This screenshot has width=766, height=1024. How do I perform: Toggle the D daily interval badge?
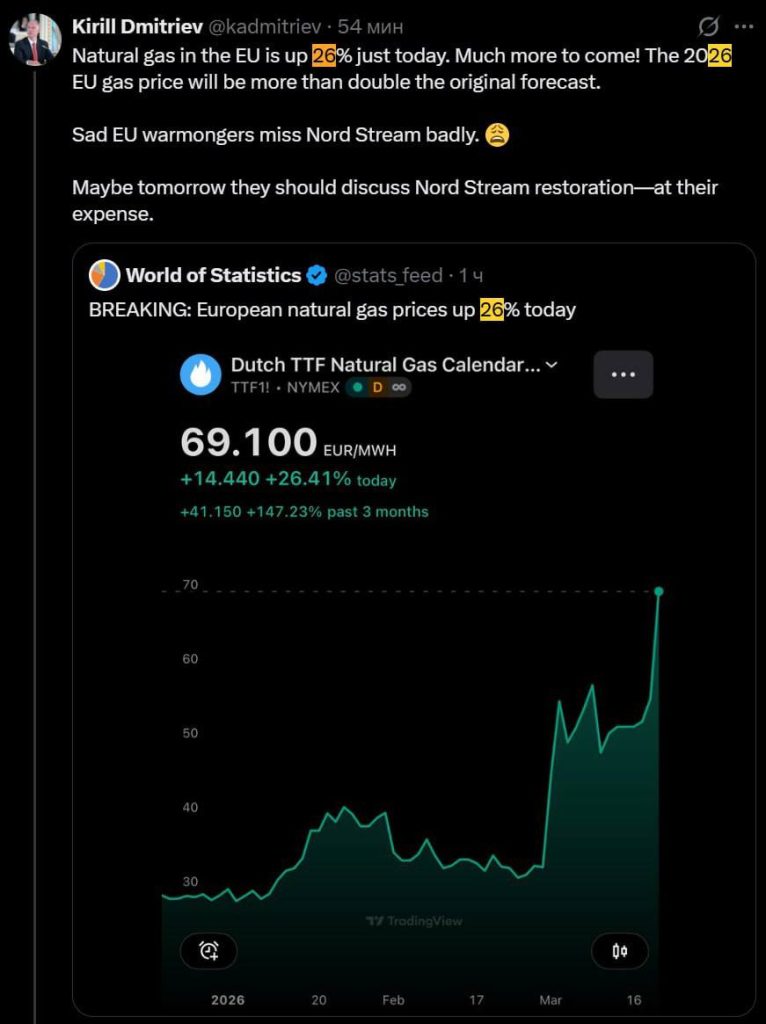coord(377,387)
